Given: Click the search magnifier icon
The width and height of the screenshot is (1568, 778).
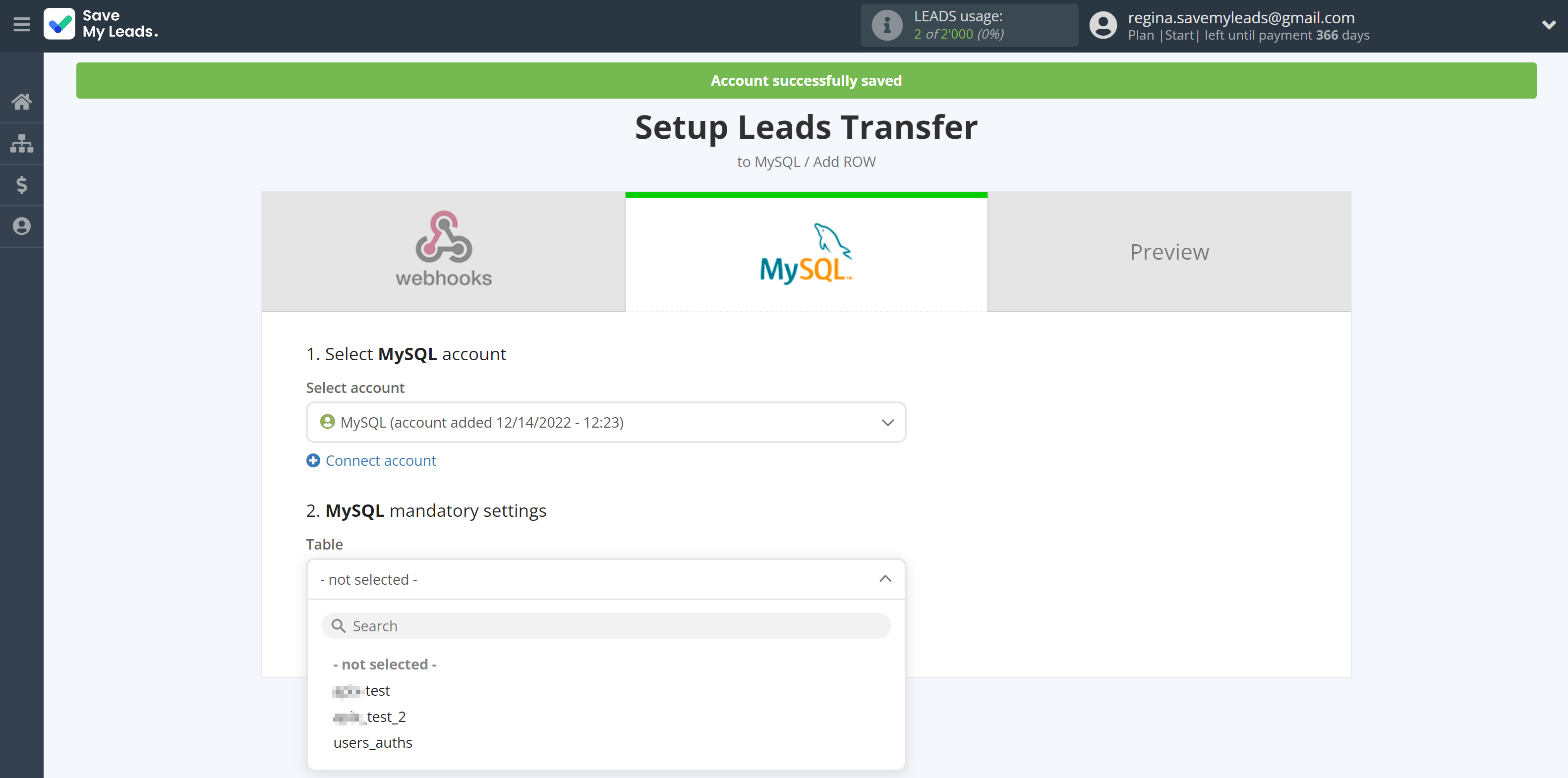Looking at the screenshot, I should pos(339,626).
